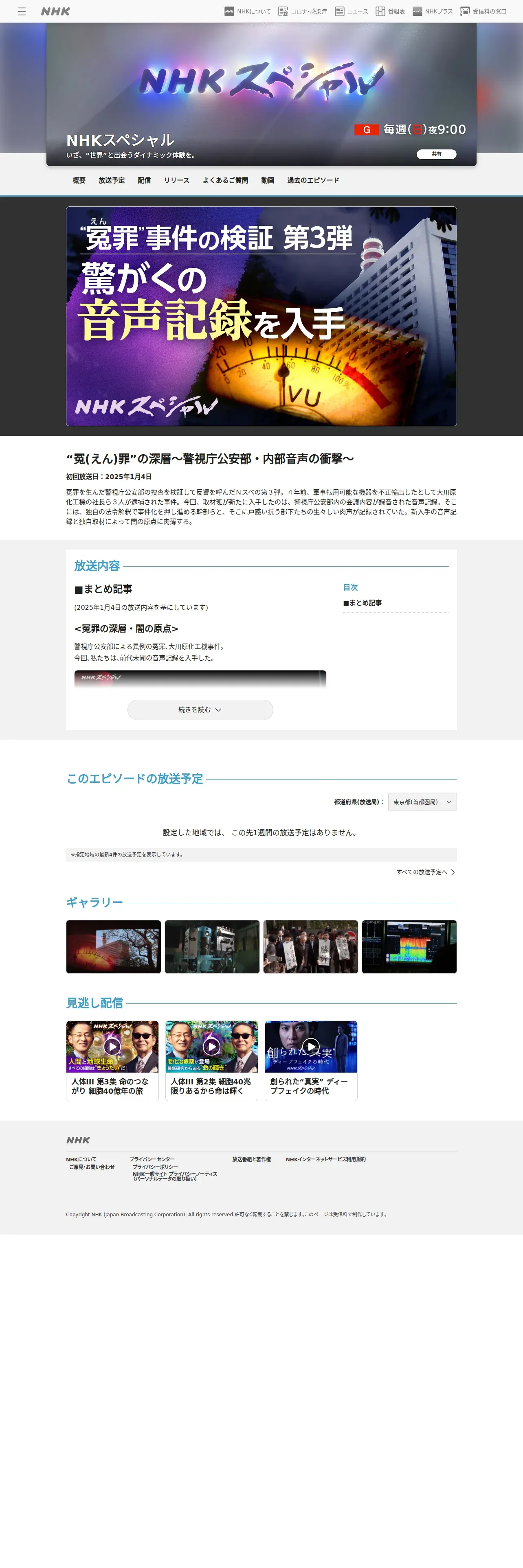Play 人体III 第2集 video

pos(211,1046)
